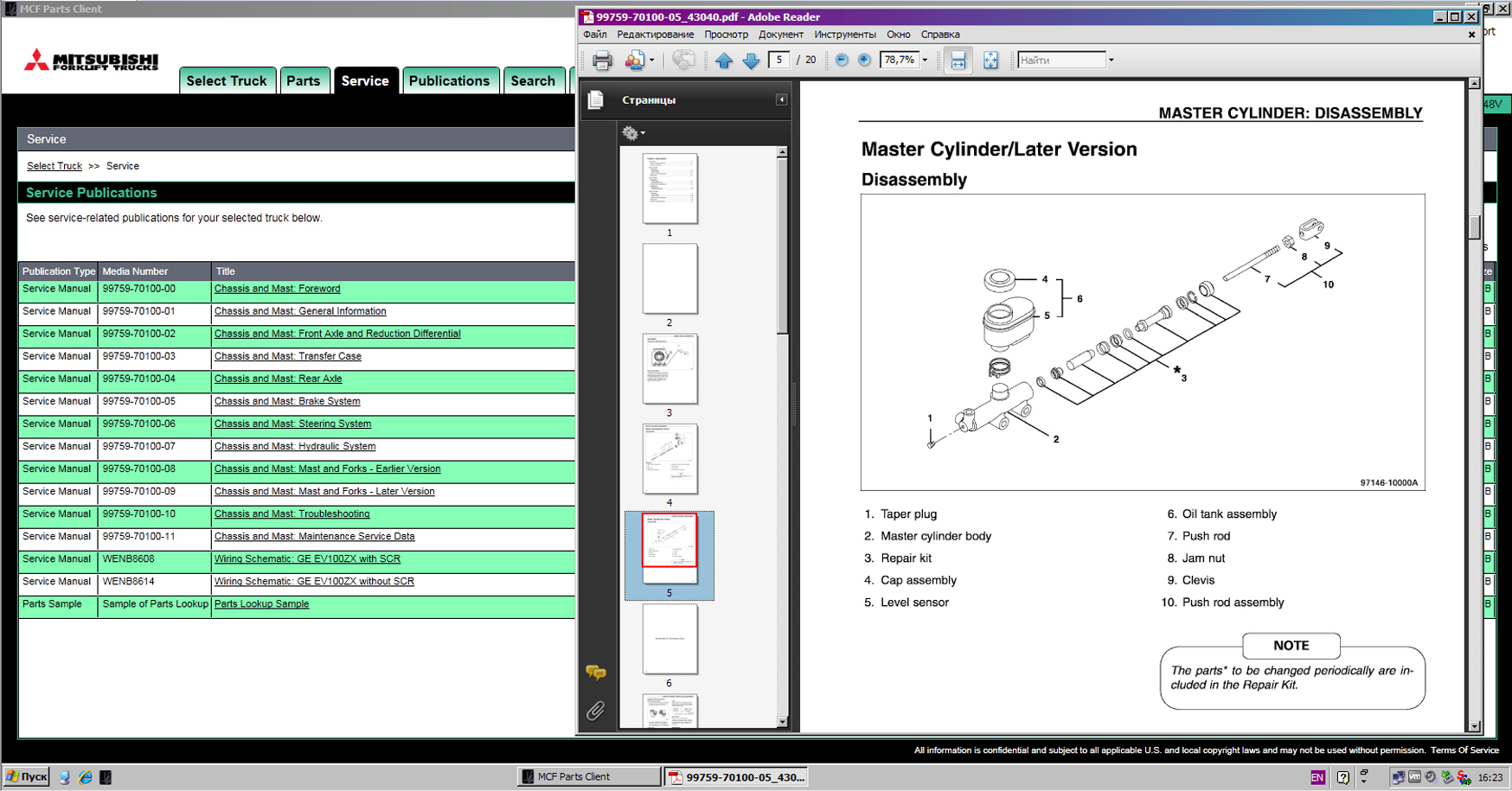Collapse the Страницы navigation panel
1512x791 pixels.
[781, 100]
